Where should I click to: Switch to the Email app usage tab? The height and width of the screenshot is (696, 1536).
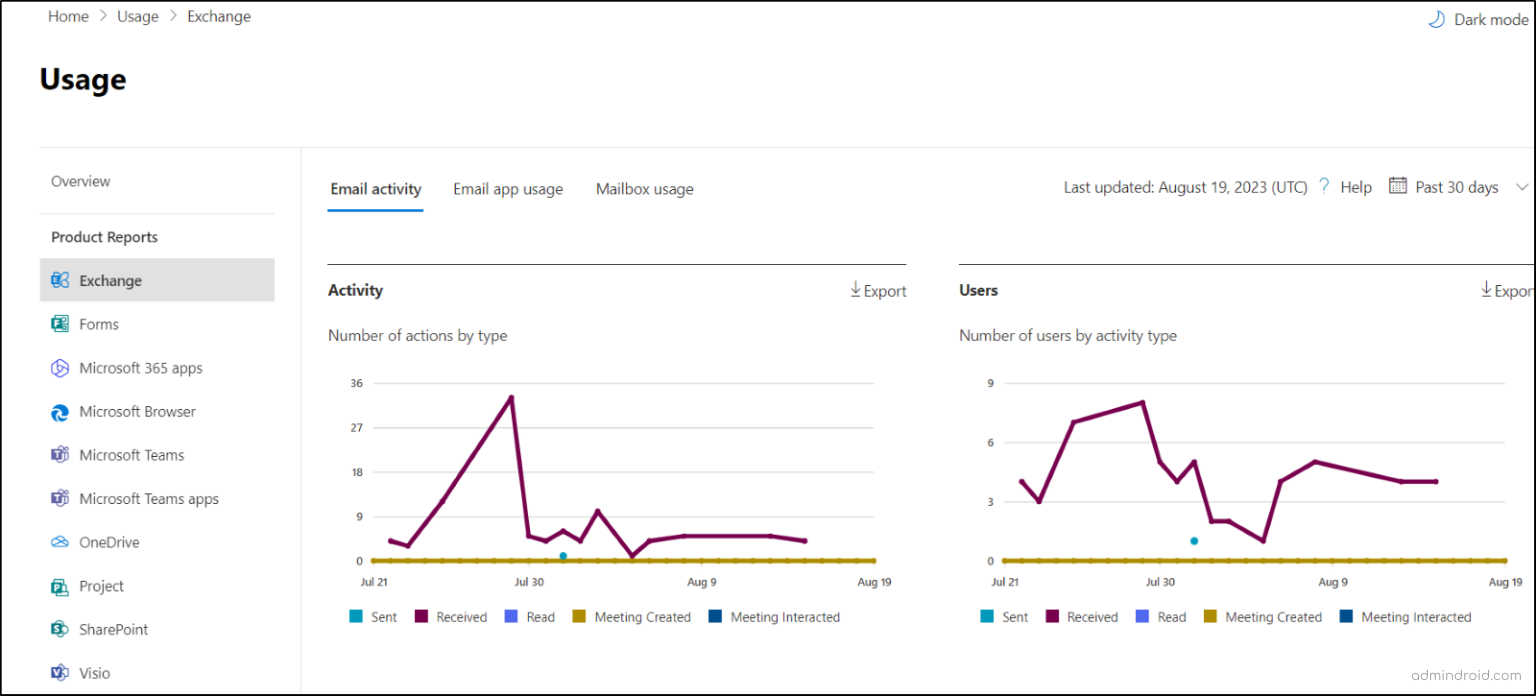pos(508,188)
